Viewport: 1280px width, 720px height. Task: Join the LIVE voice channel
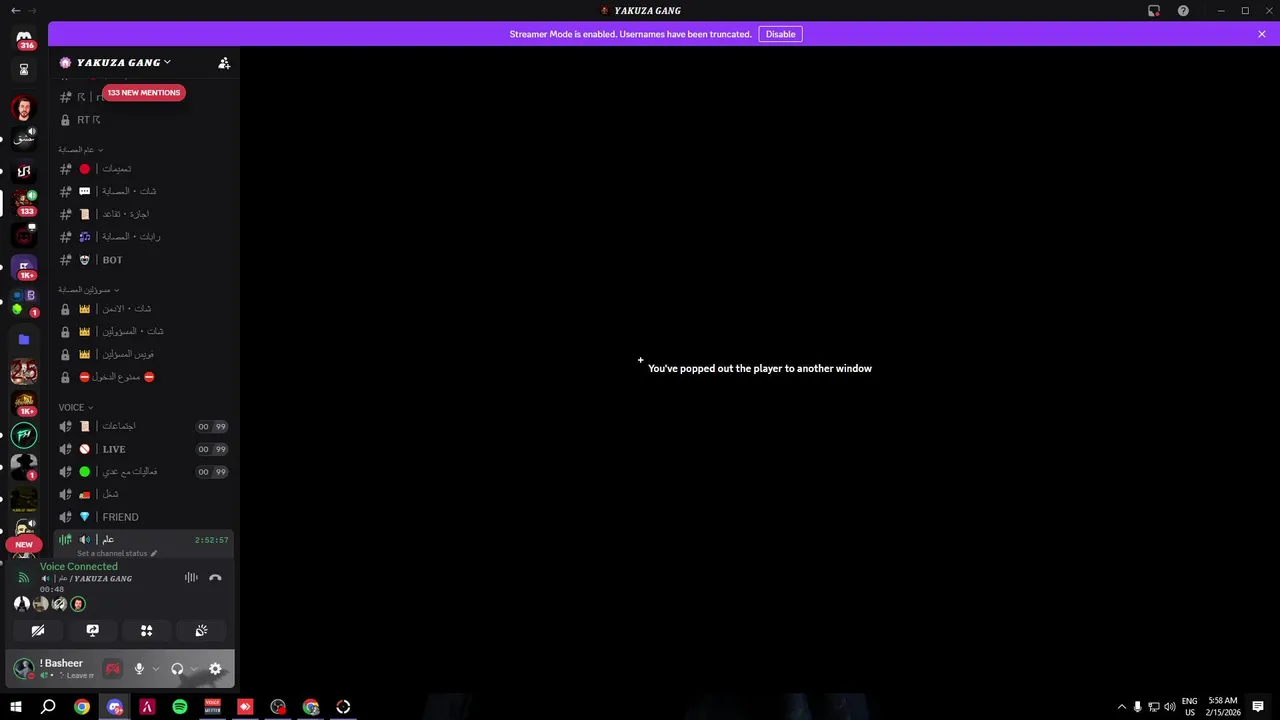click(x=144, y=449)
